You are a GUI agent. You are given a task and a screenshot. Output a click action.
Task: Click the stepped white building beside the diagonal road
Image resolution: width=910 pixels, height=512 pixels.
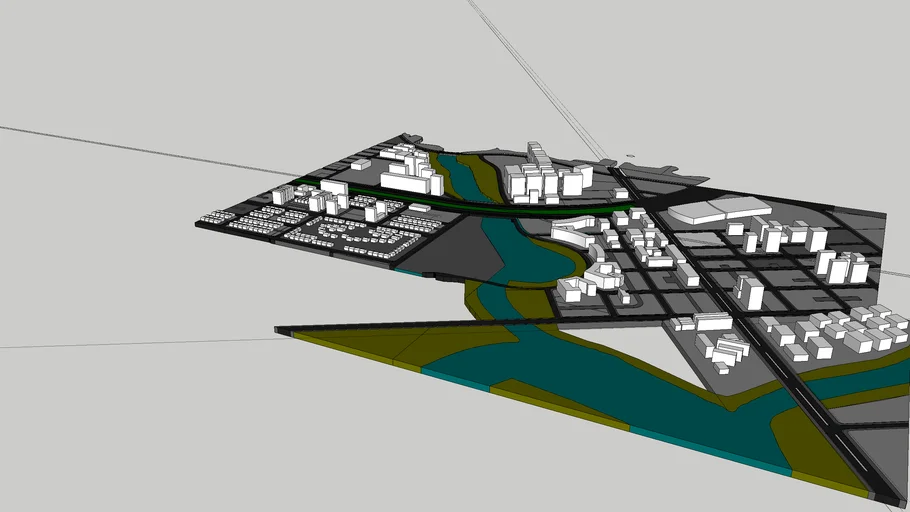727,351
